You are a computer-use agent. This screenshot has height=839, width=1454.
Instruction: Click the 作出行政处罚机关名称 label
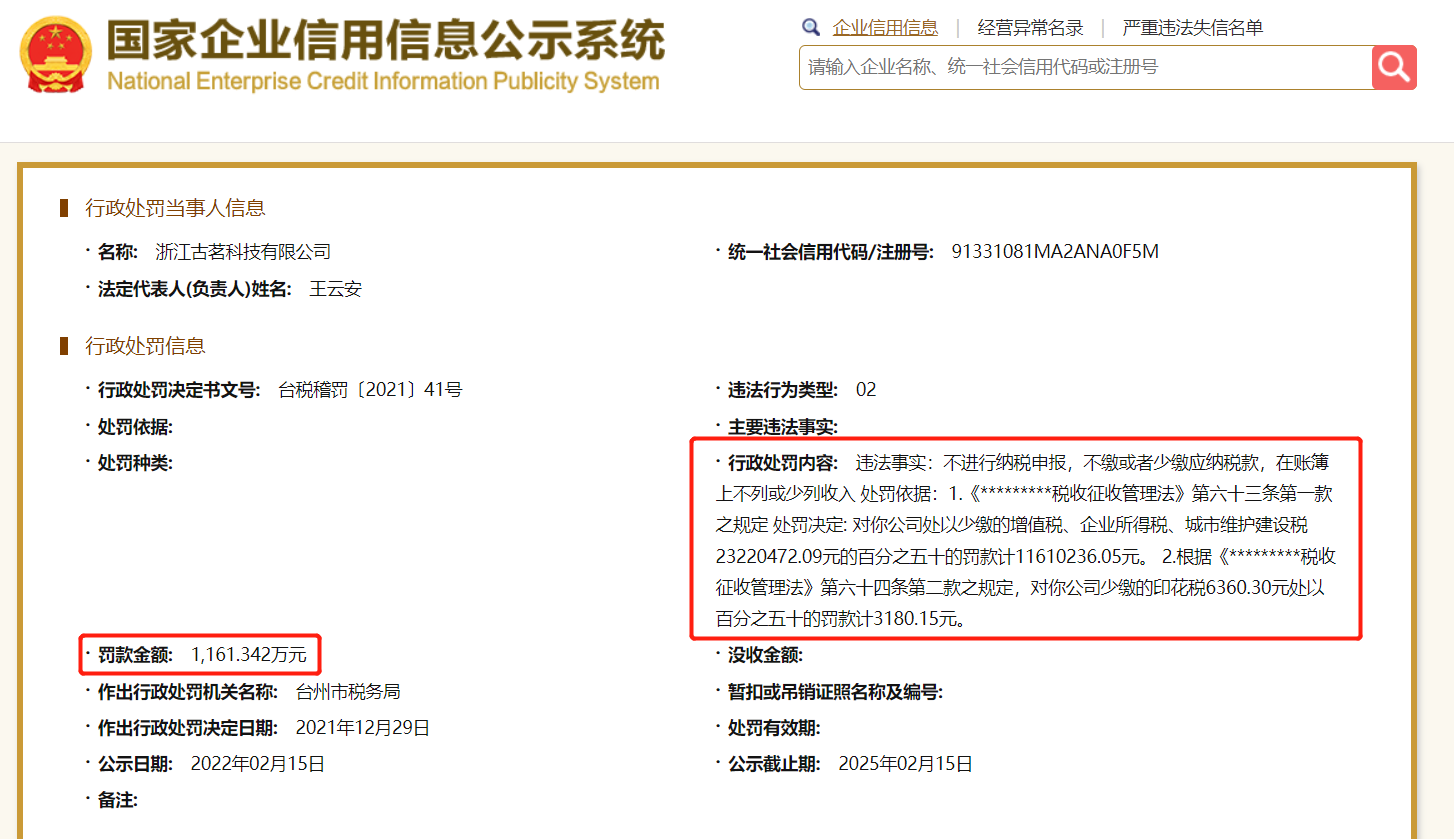click(x=188, y=692)
